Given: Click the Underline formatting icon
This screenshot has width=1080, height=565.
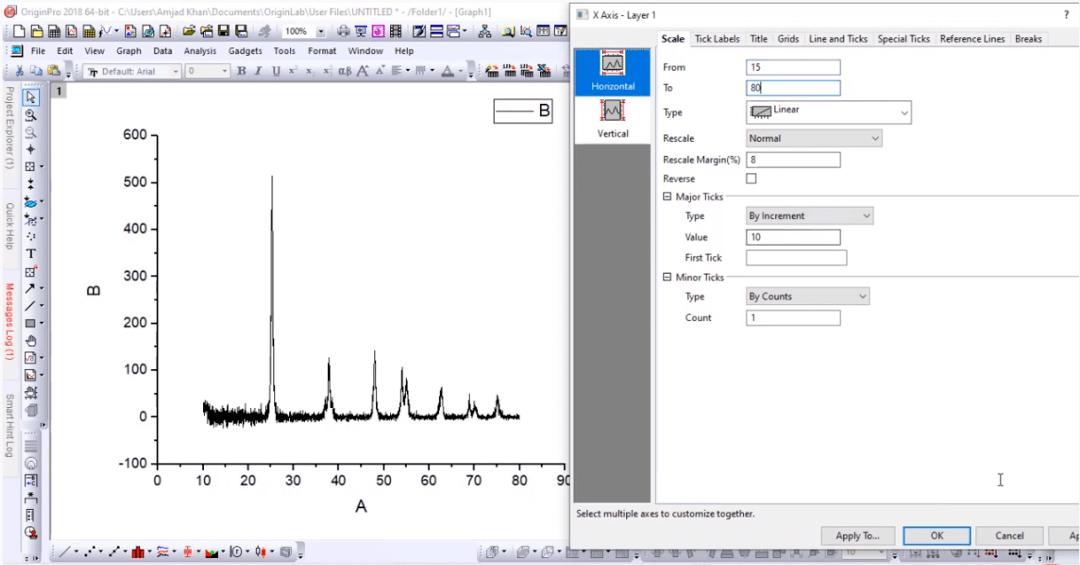Looking at the screenshot, I should [x=275, y=71].
